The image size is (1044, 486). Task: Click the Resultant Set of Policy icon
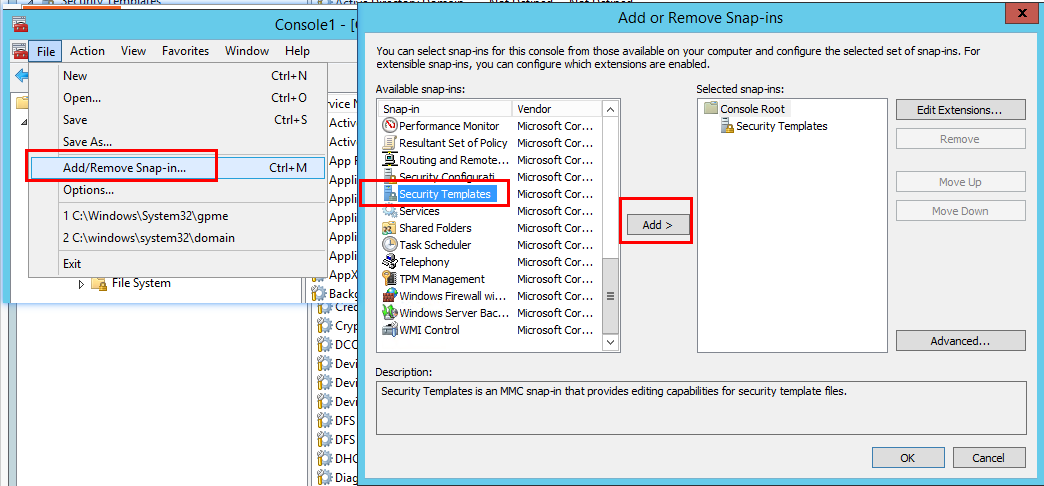pyautogui.click(x=390, y=142)
